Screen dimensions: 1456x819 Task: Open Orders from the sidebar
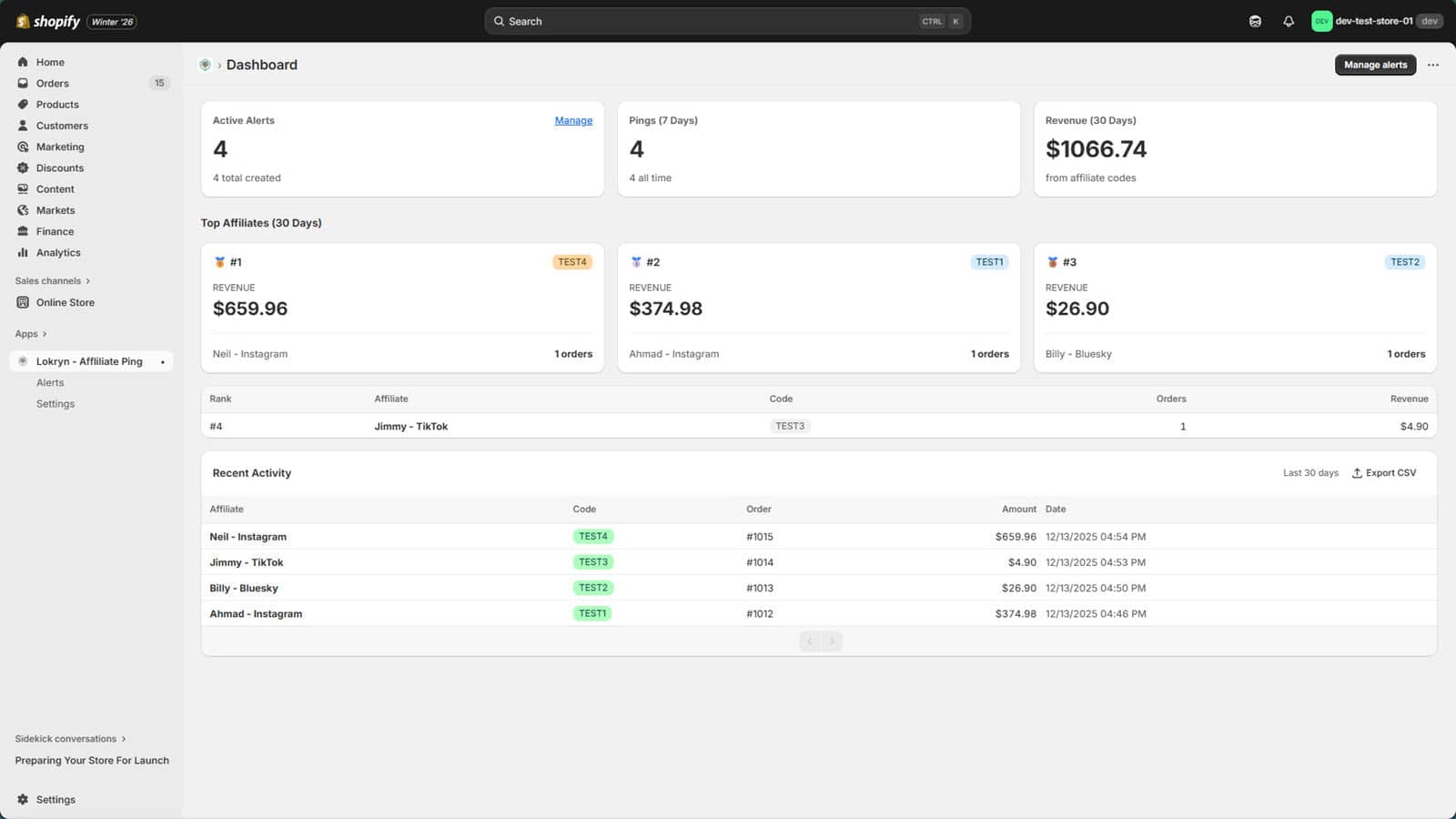(52, 83)
